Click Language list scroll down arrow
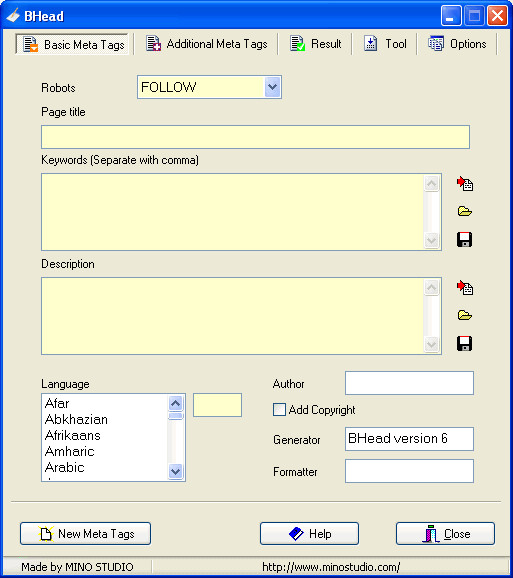 pyautogui.click(x=176, y=471)
